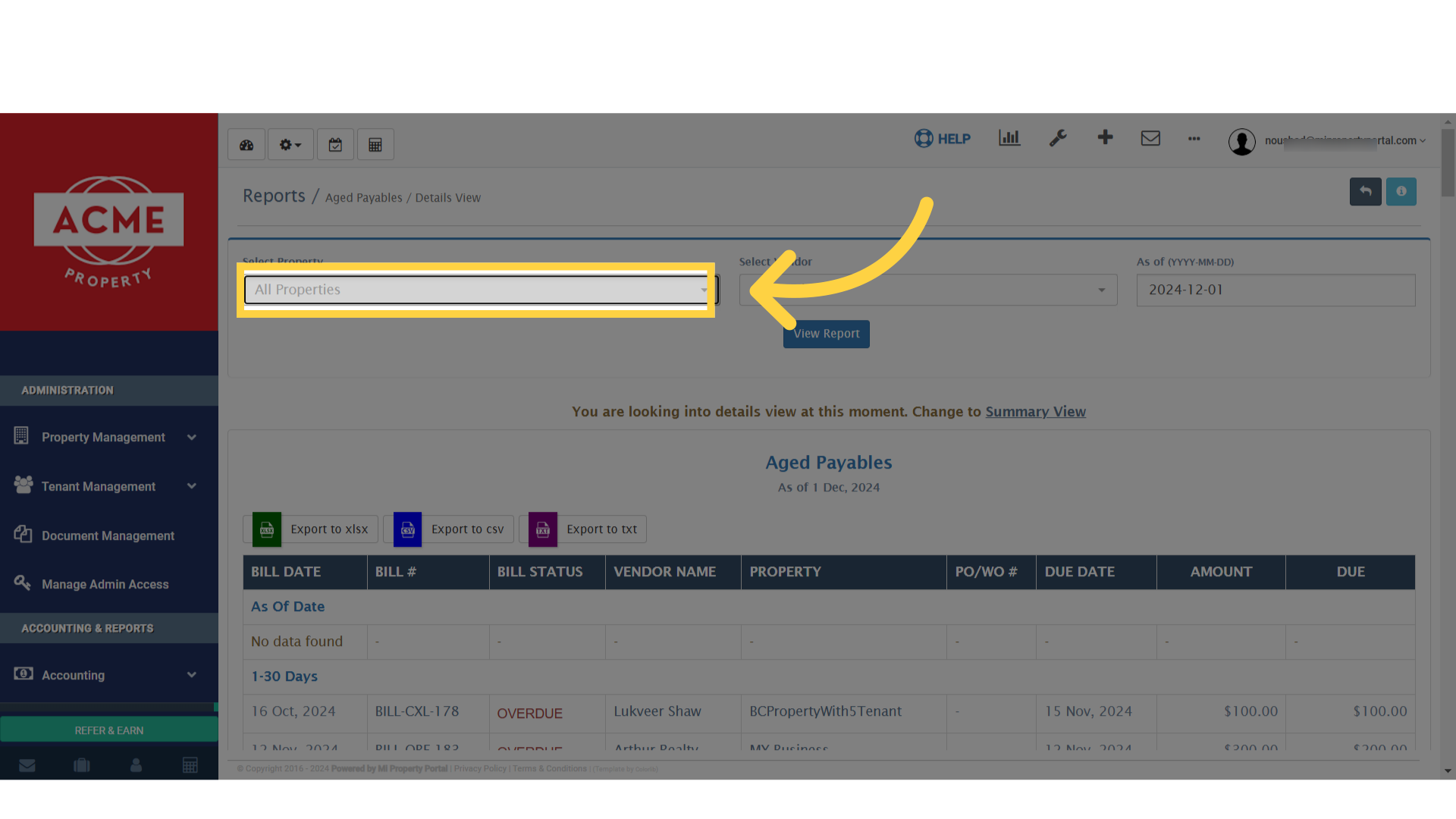Screen dimensions: 1456x819
Task: Open the settings gear dropdown
Action: (290, 145)
